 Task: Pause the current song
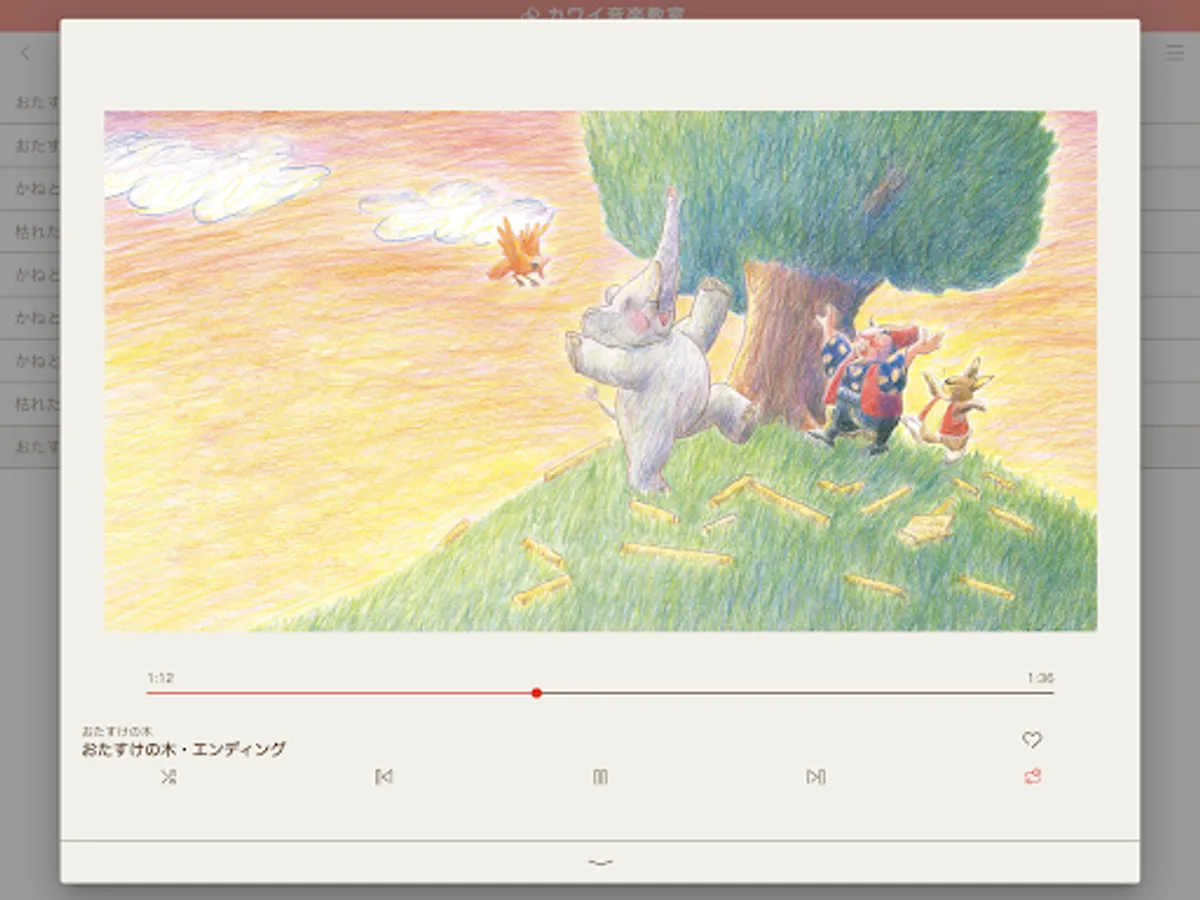click(x=600, y=776)
